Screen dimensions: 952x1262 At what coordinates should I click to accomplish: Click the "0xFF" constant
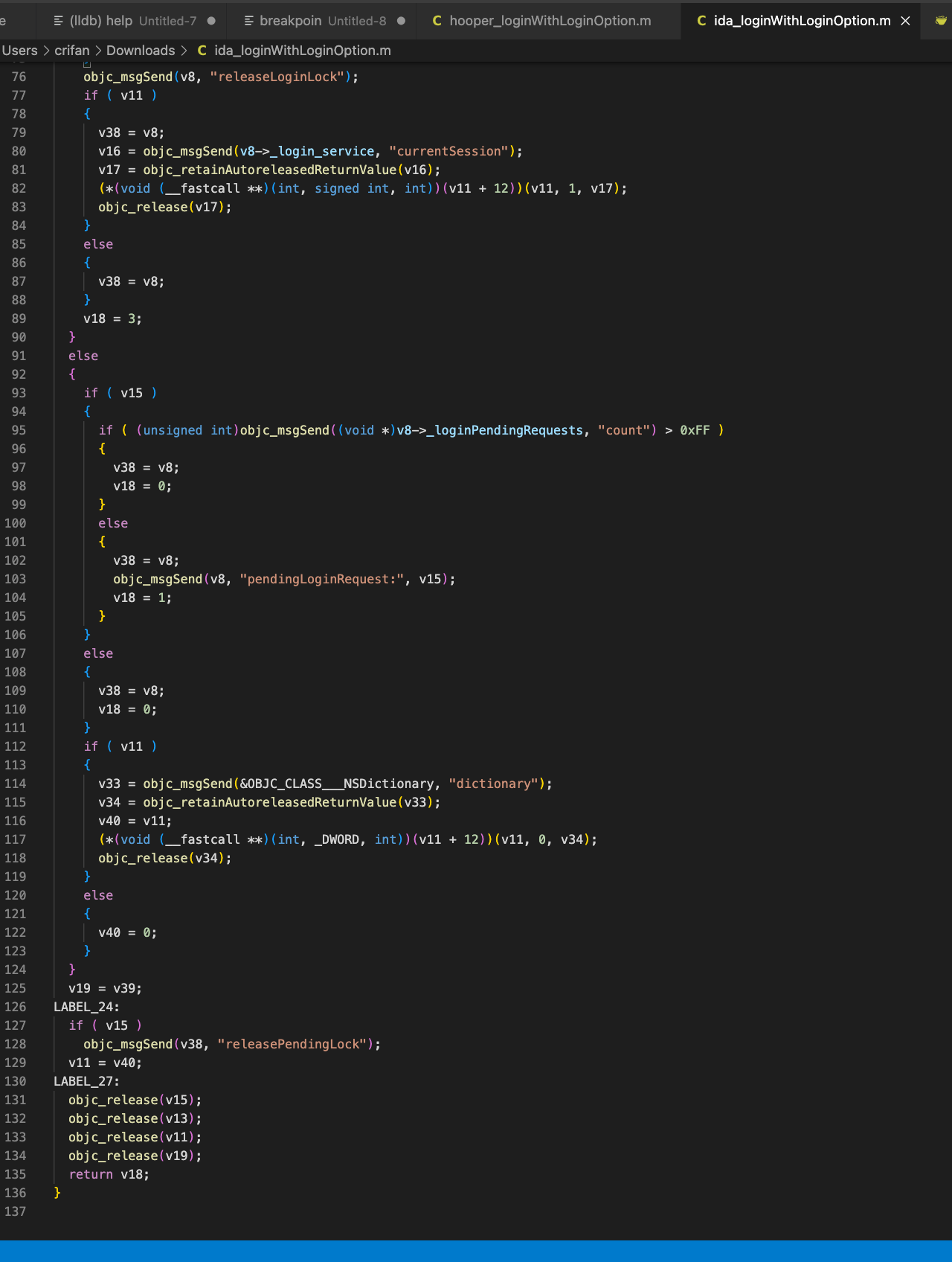pos(695,430)
